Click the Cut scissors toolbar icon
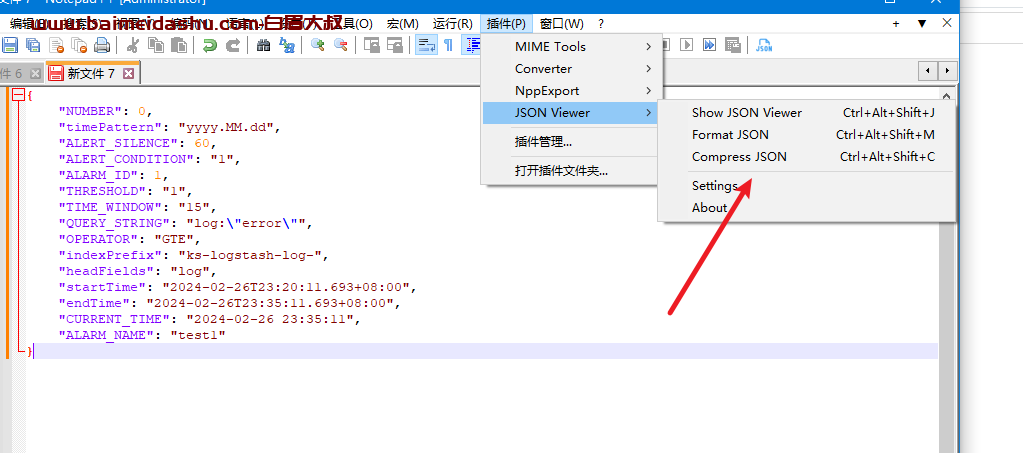 (x=132, y=45)
